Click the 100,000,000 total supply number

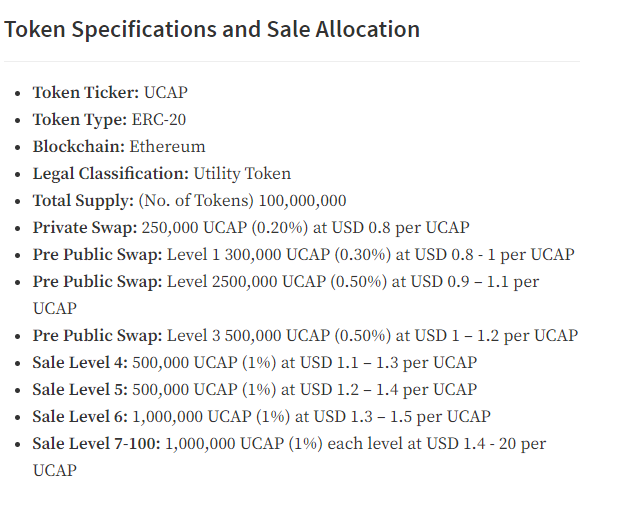click(x=302, y=201)
